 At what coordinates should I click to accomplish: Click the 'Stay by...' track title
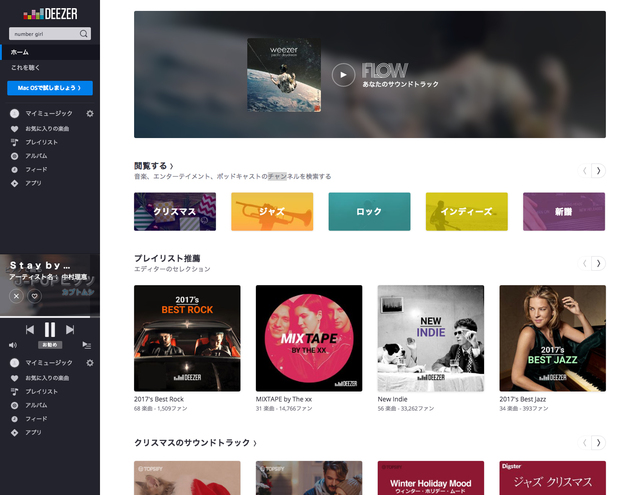tap(40, 266)
